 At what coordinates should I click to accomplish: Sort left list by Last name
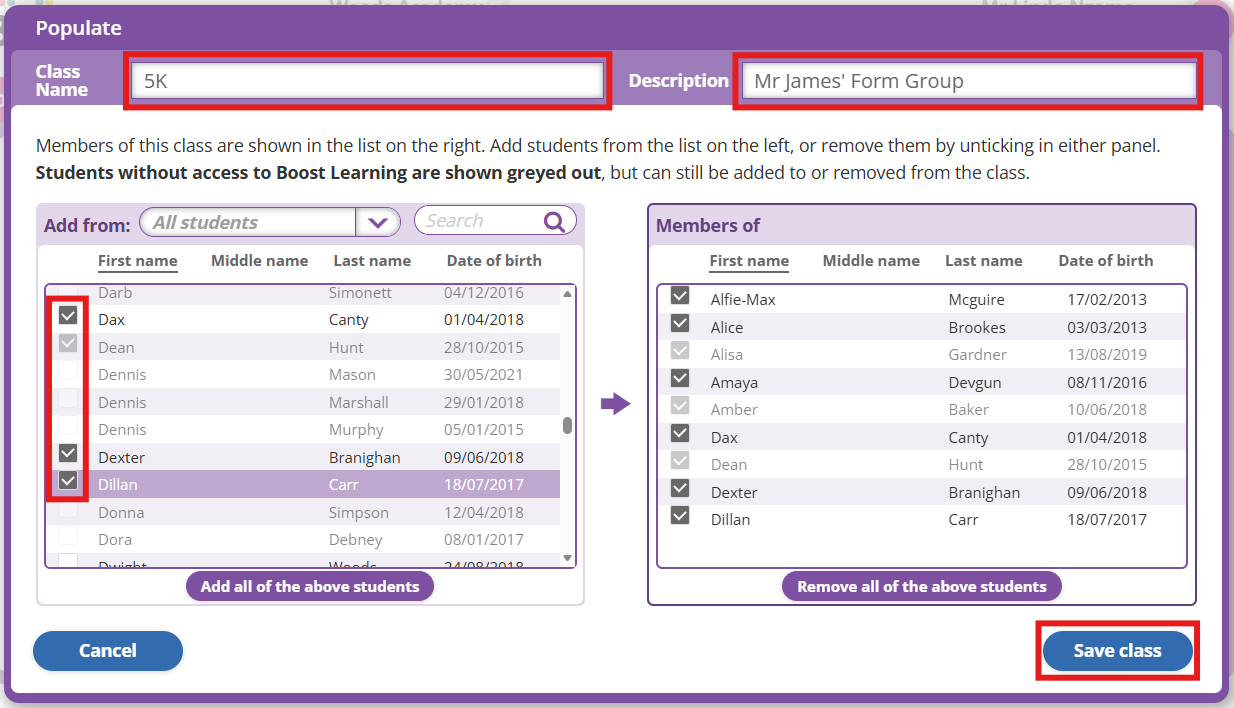(x=371, y=261)
